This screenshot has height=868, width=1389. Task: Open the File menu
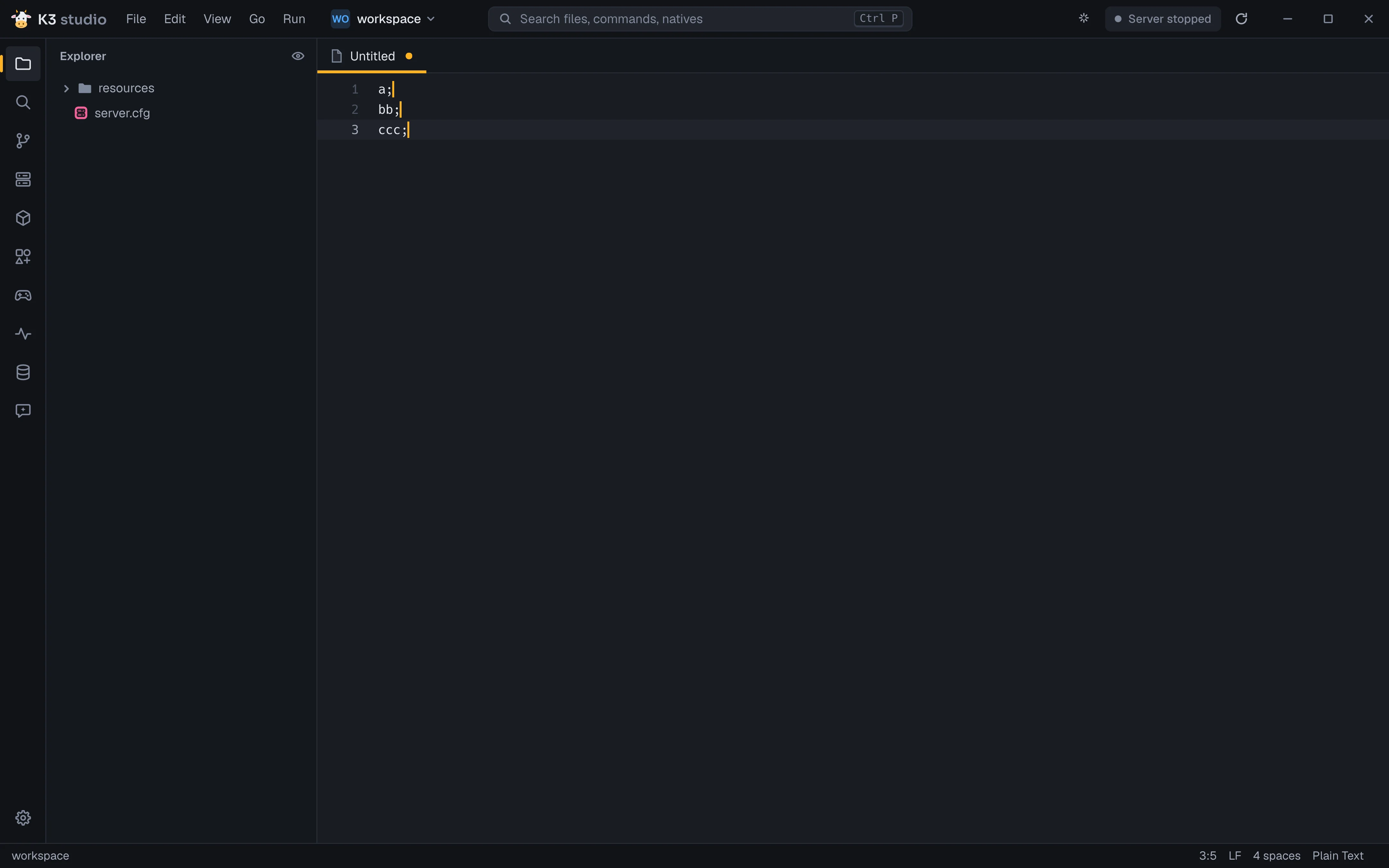click(136, 19)
